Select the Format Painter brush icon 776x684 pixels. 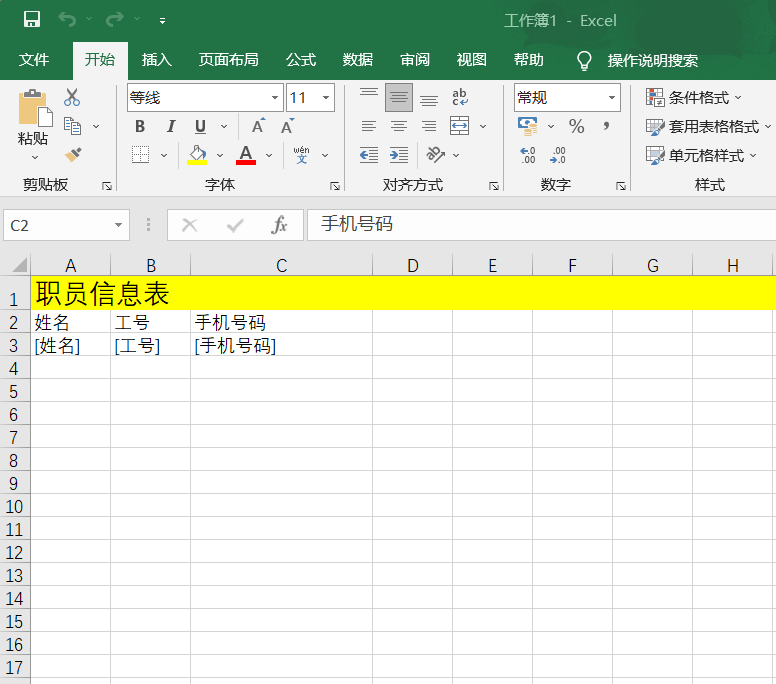pos(73,155)
